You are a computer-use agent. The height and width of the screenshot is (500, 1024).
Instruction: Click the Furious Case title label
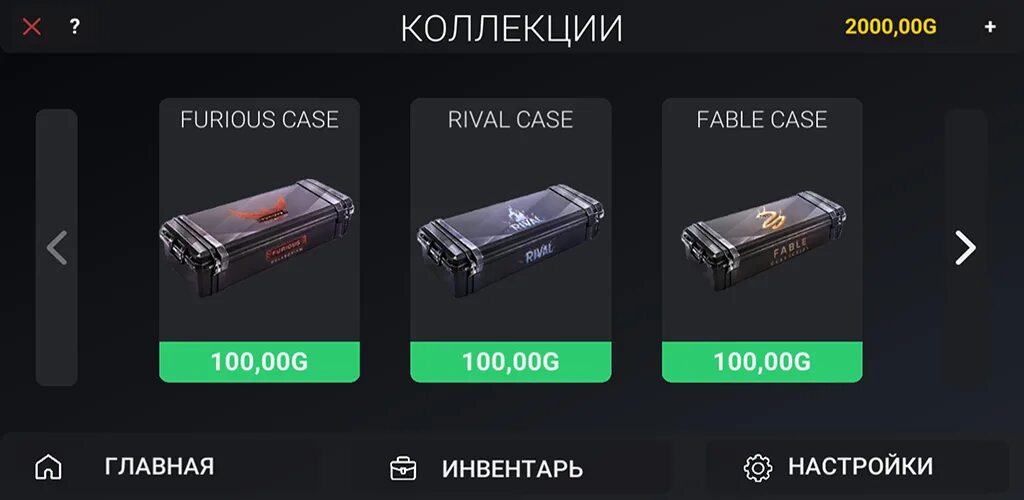click(259, 119)
